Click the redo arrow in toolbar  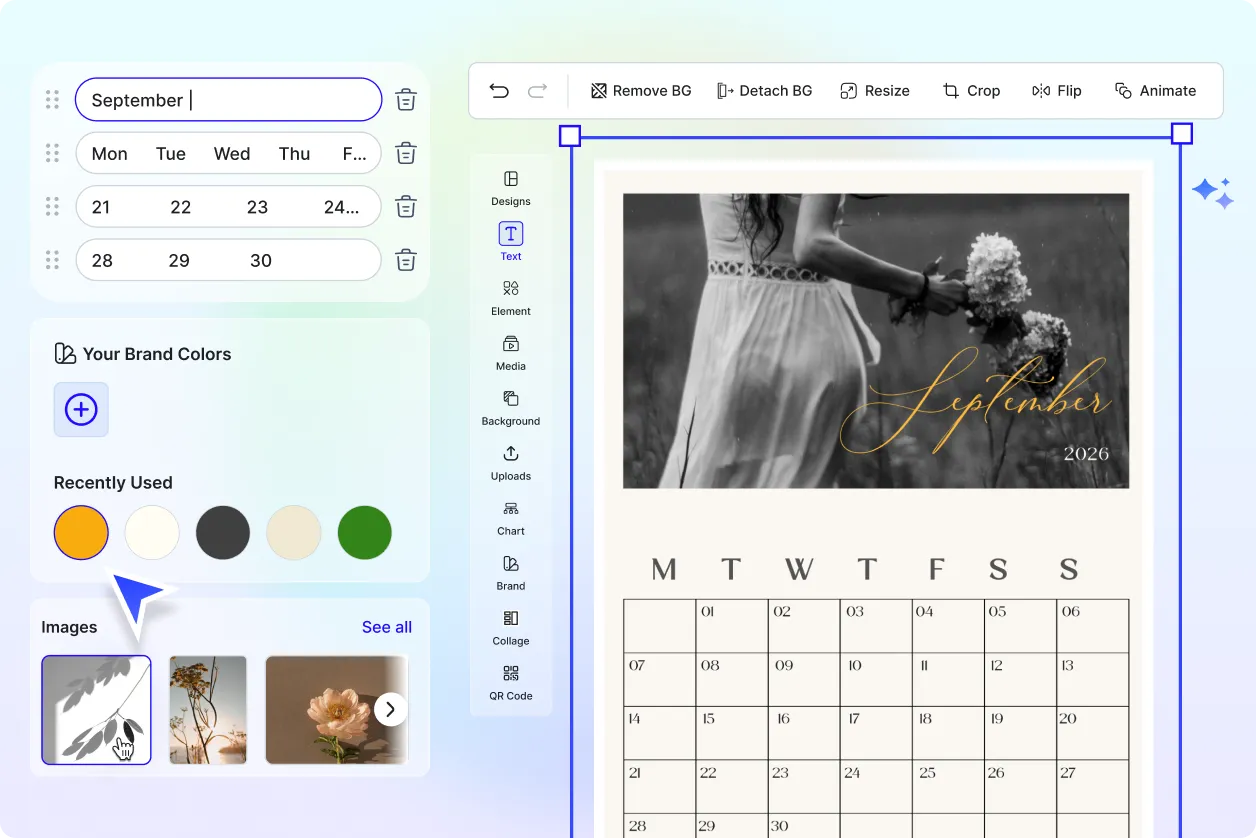point(537,91)
